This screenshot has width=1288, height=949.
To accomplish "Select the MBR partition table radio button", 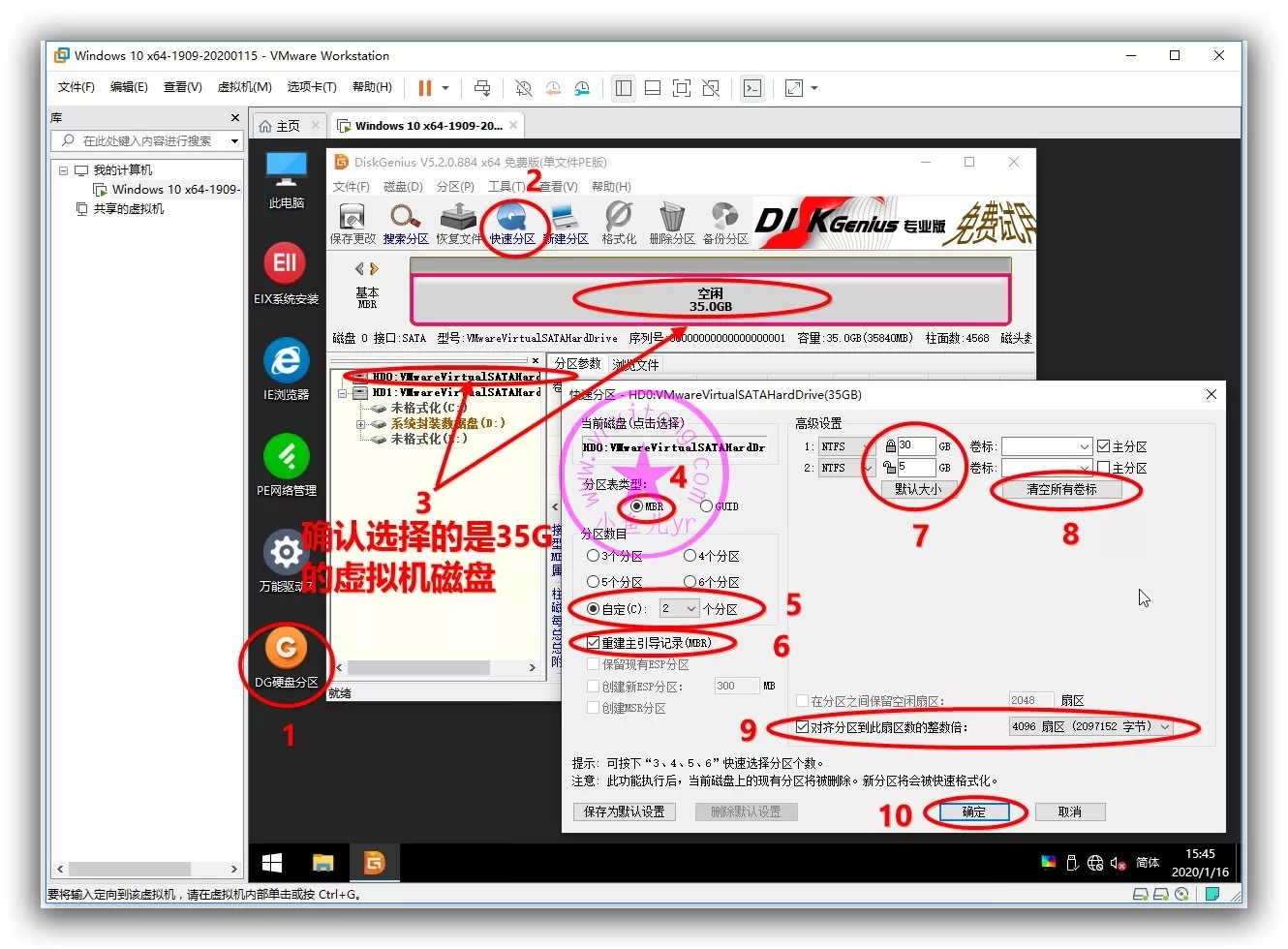I will tap(636, 506).
